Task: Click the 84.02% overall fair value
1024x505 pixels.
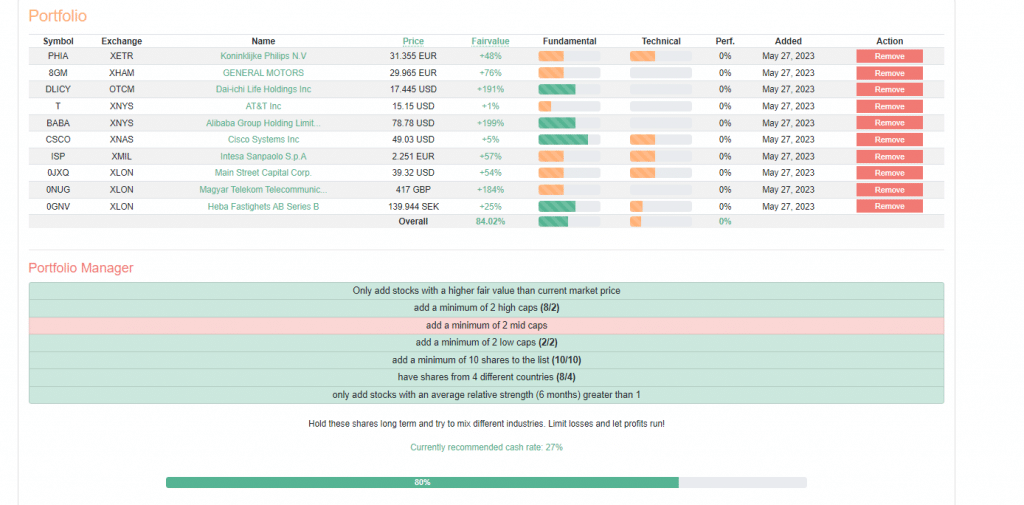Action: click(x=490, y=221)
